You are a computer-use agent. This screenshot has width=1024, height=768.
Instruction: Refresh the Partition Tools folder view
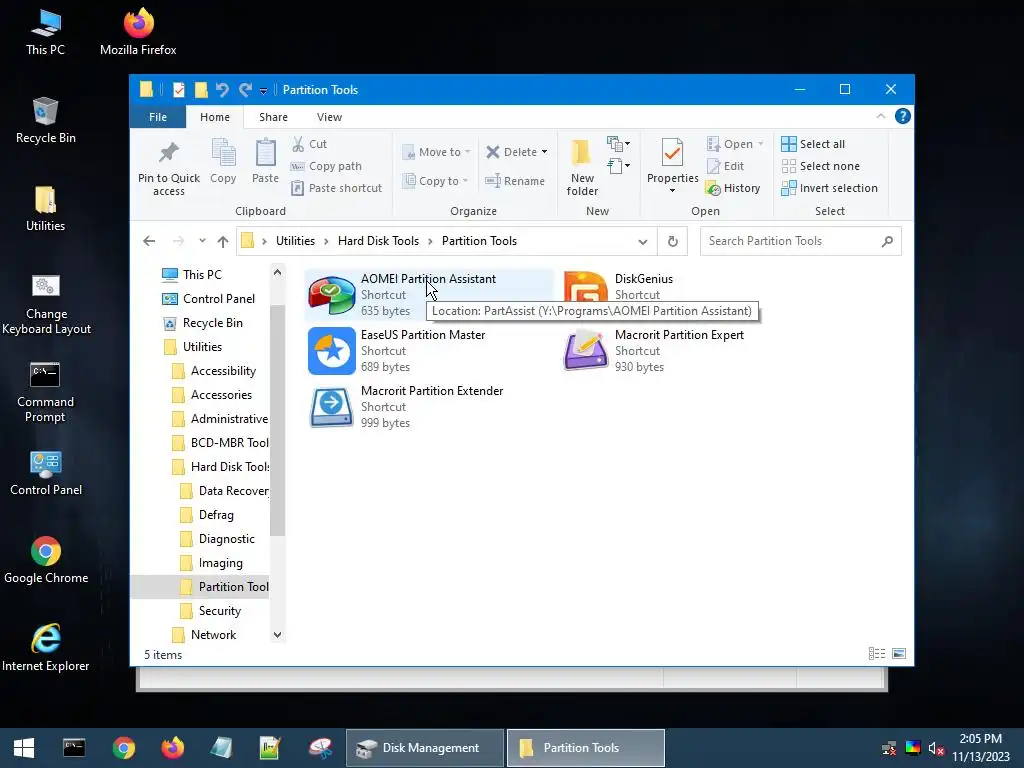pos(673,241)
